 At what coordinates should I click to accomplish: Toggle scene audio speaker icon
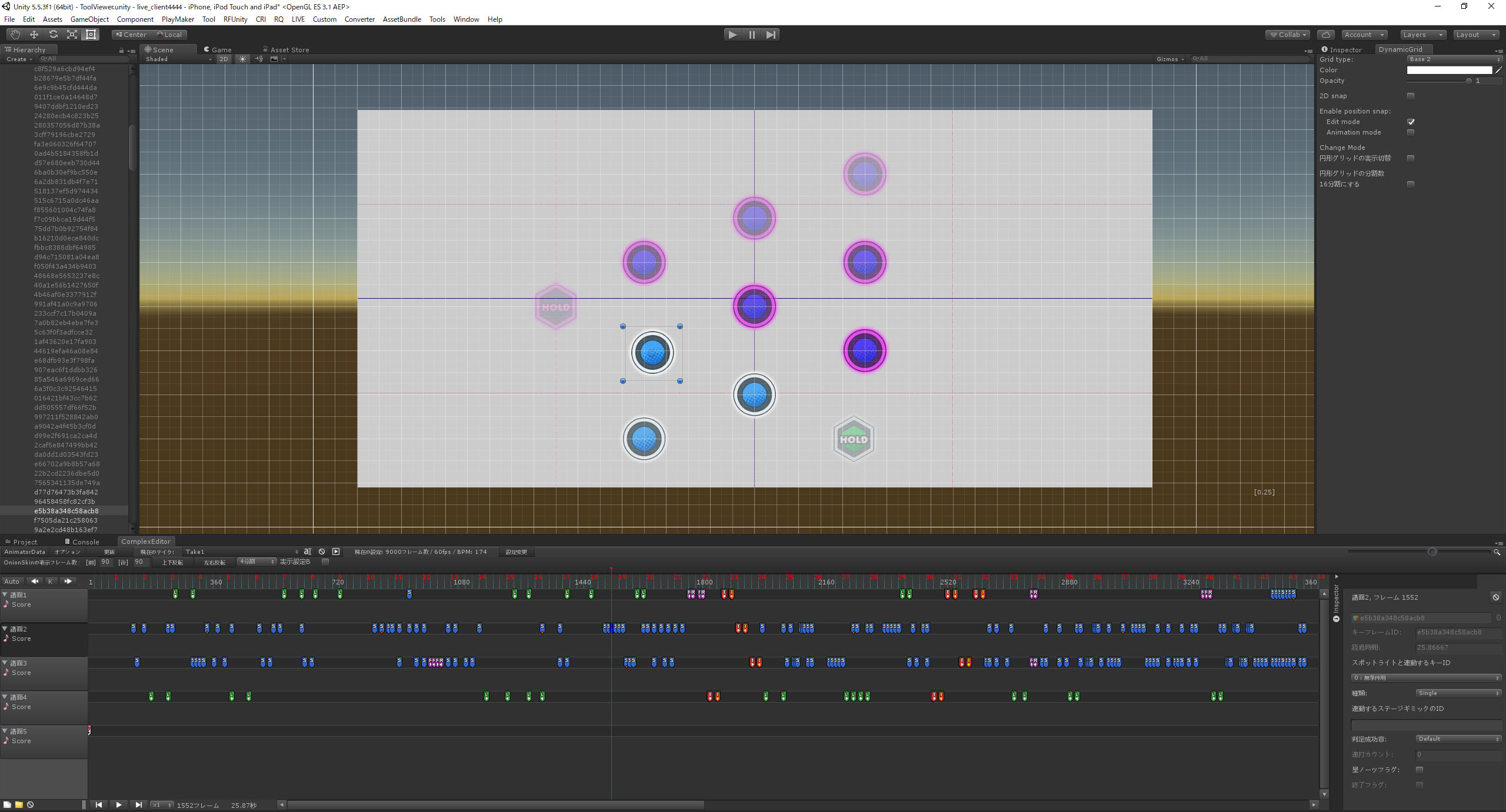click(x=259, y=59)
